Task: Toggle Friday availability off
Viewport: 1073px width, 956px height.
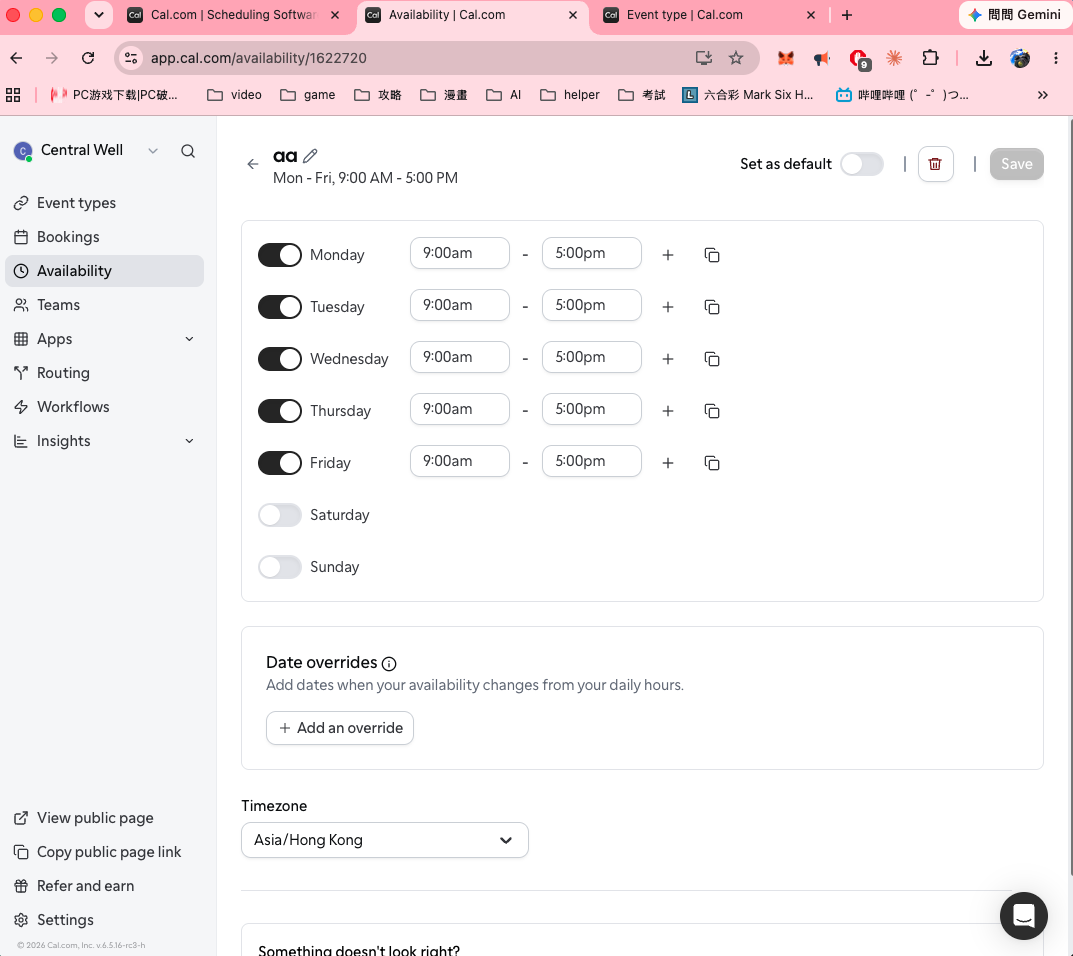Action: [x=279, y=463]
